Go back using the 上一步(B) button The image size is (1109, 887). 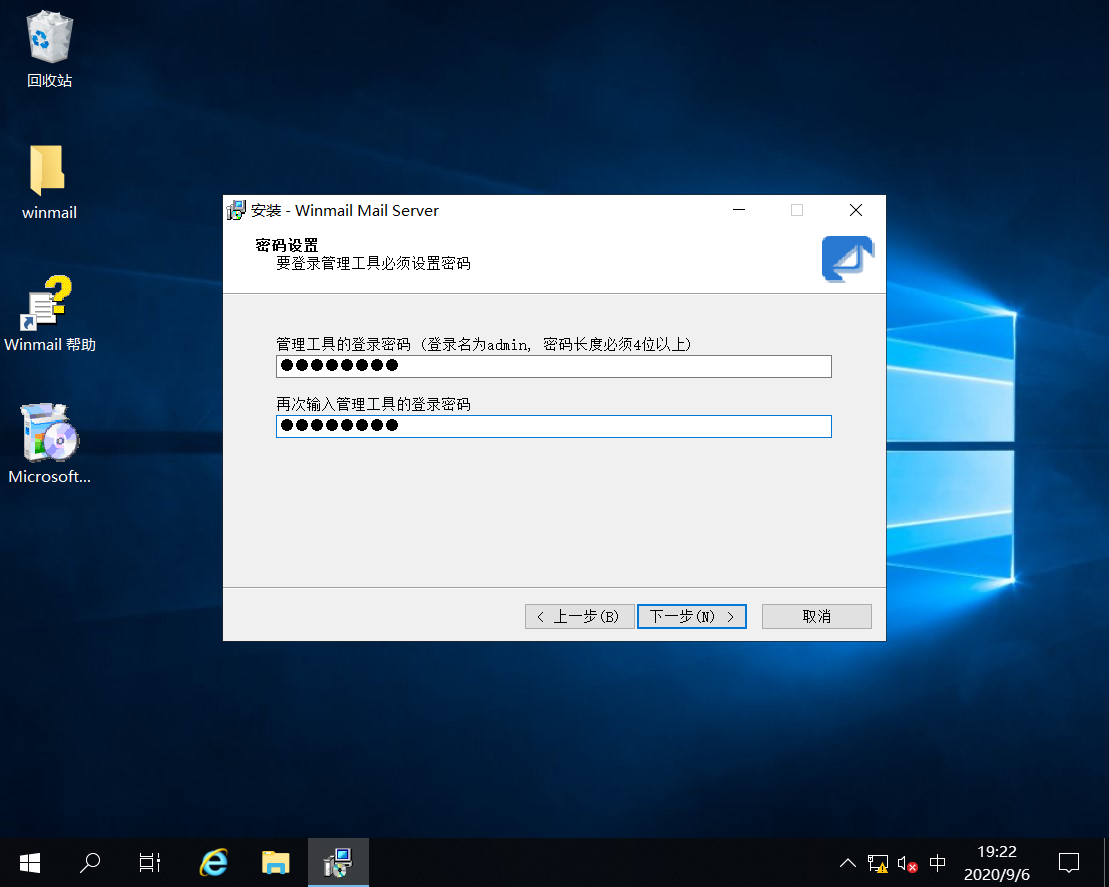[x=579, y=616]
